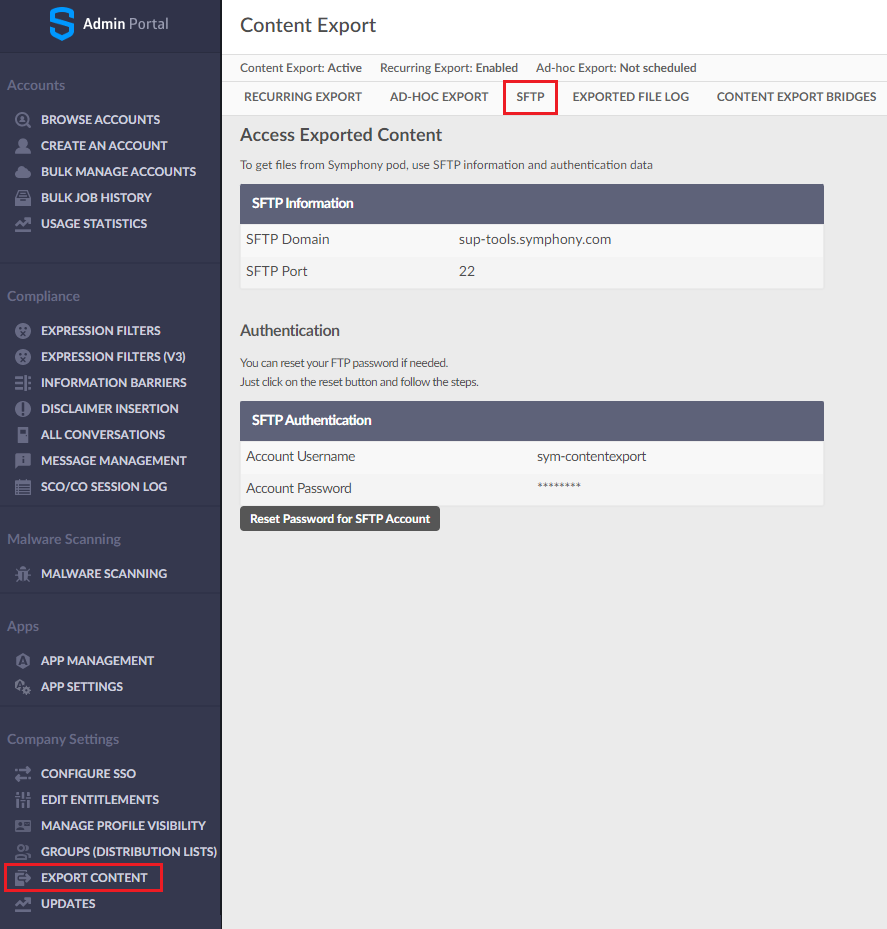Image resolution: width=887 pixels, height=929 pixels.
Task: Click the Edit Entitlements sliders icon
Action: click(x=23, y=800)
